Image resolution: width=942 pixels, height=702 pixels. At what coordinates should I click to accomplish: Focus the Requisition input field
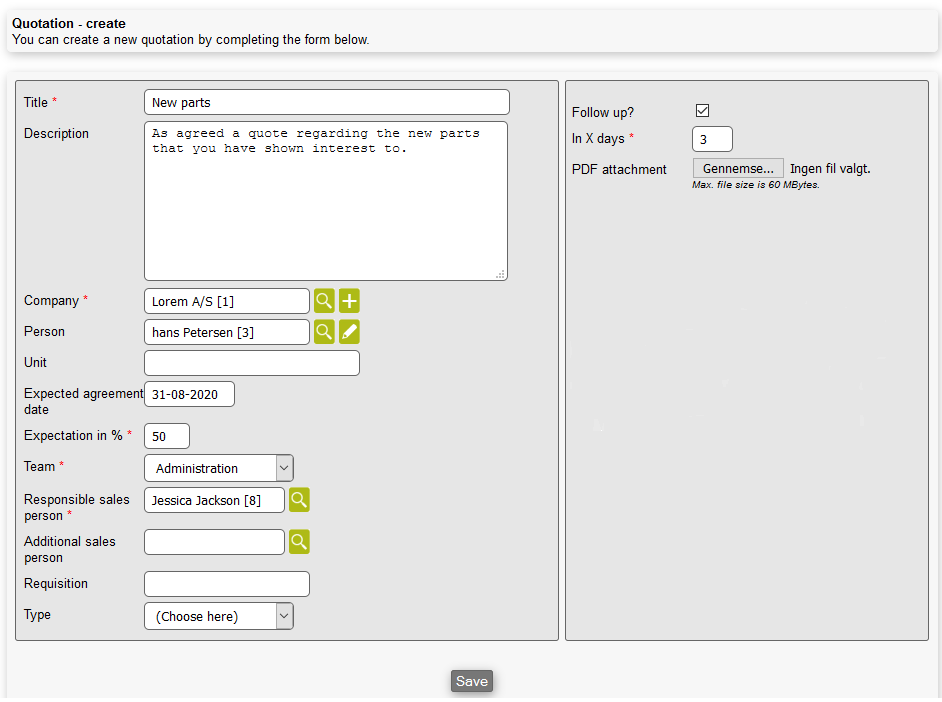(x=227, y=584)
